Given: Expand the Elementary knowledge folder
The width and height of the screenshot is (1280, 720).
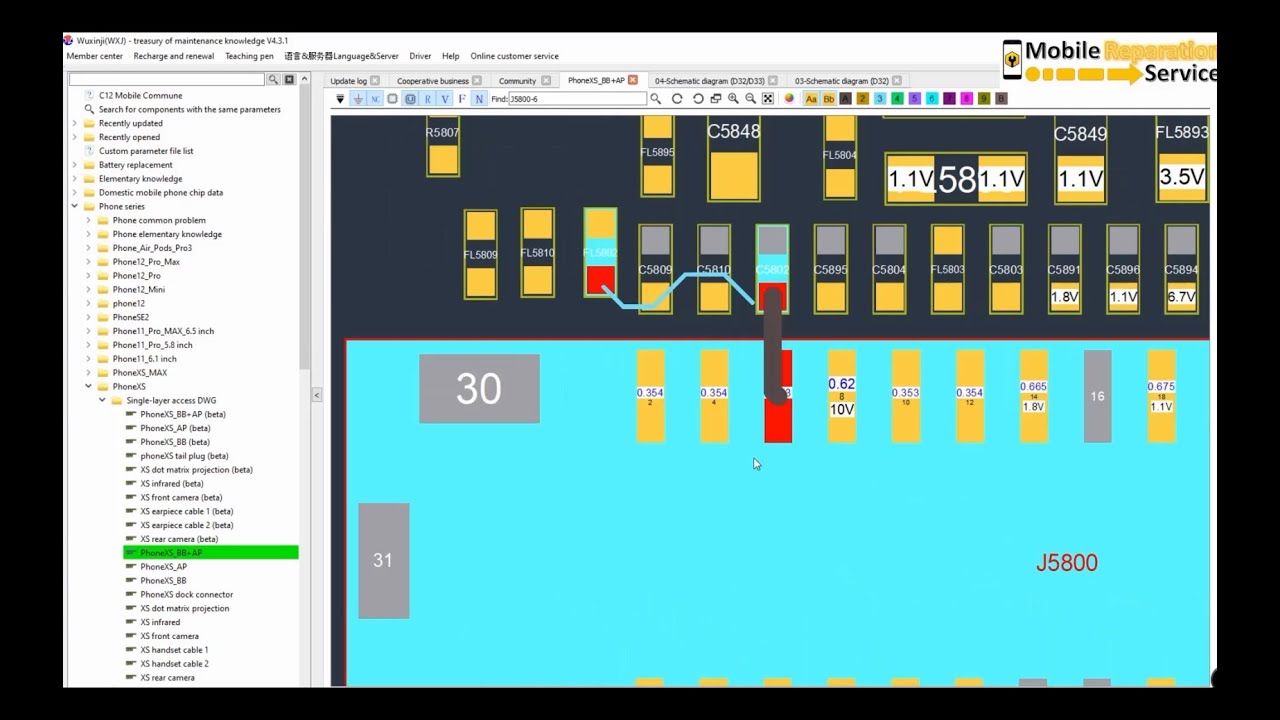Looking at the screenshot, I should point(74,179).
